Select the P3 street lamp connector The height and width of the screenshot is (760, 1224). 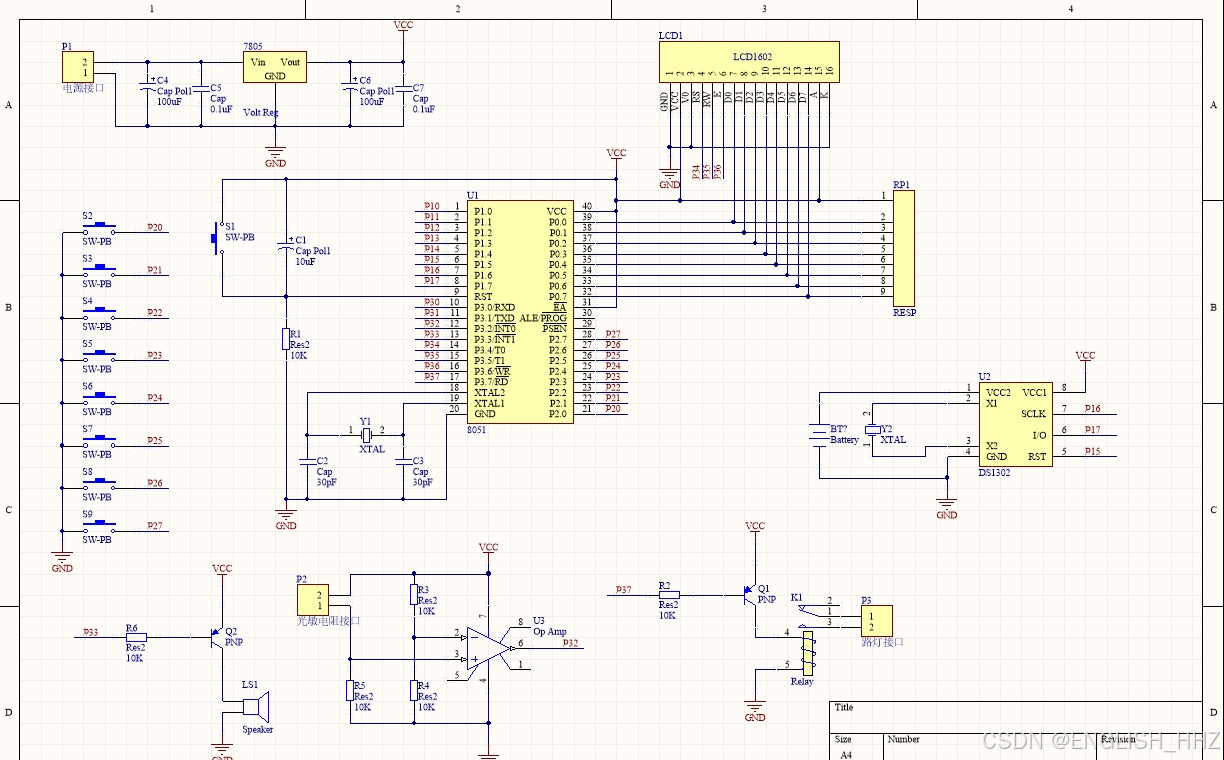click(878, 621)
